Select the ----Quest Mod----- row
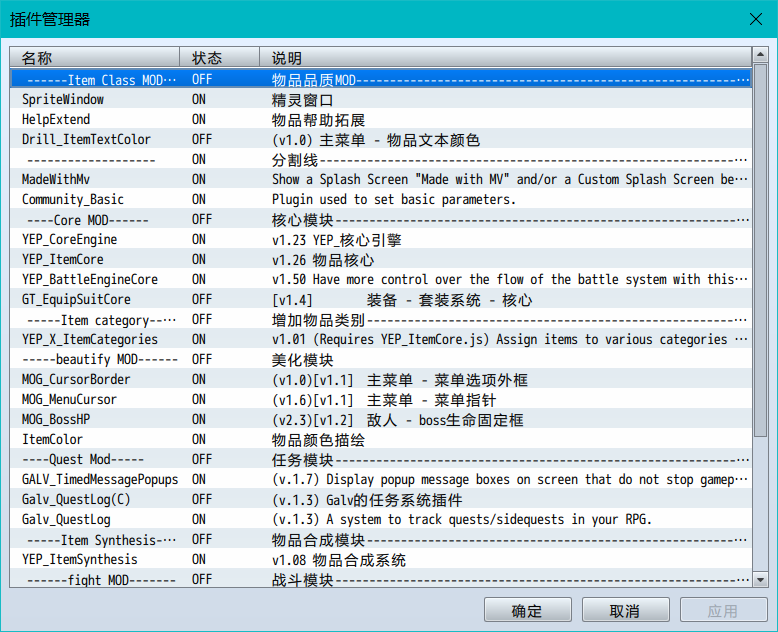Screen dimensions: 778x632 (380, 459)
